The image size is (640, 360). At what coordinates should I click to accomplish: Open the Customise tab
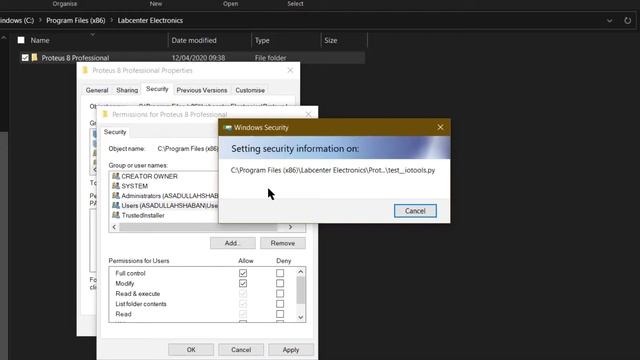pyautogui.click(x=250, y=90)
